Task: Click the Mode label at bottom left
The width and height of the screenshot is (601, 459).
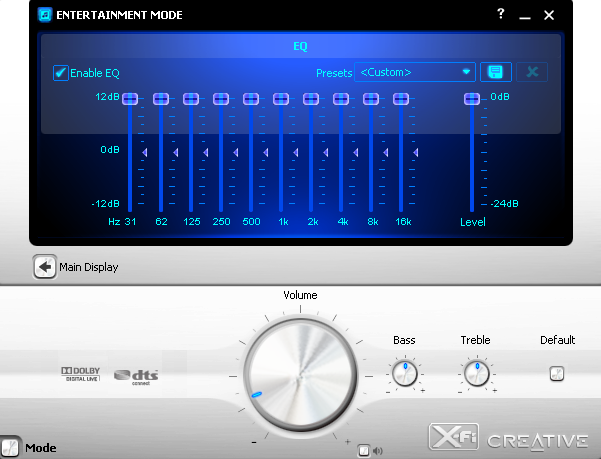Action: tap(41, 448)
